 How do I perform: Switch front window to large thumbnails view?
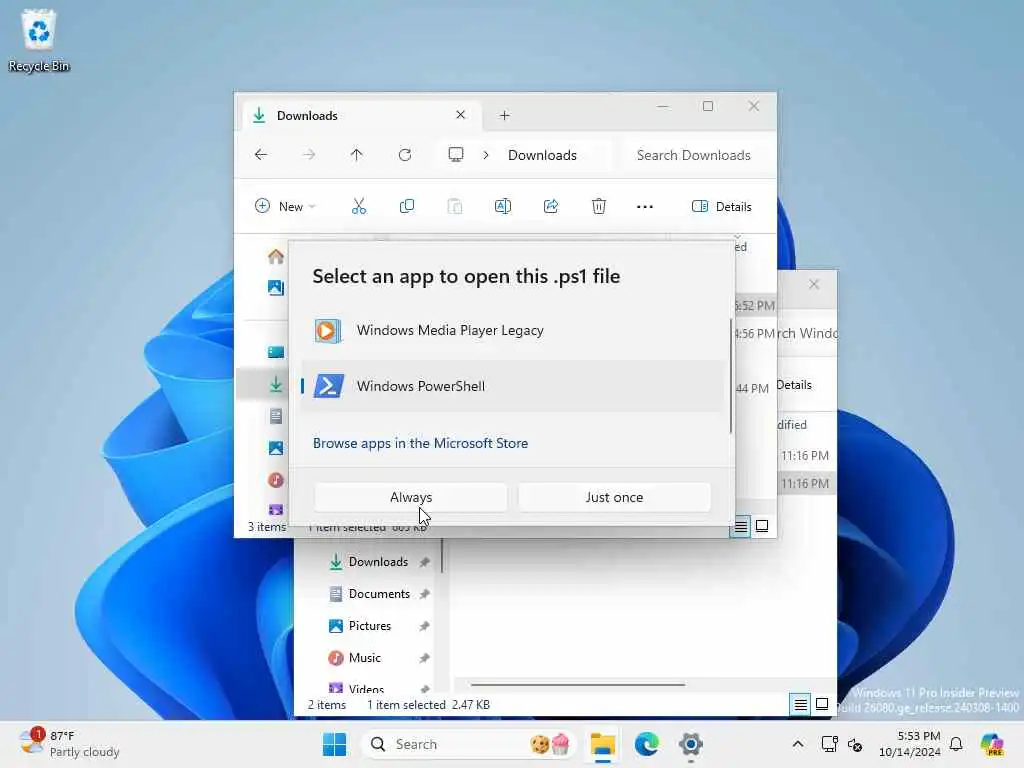(761, 526)
